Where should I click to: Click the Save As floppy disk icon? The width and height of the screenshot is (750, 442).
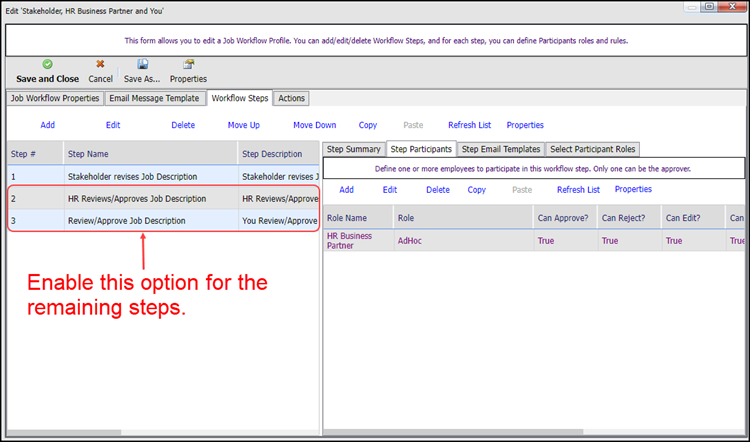143,64
